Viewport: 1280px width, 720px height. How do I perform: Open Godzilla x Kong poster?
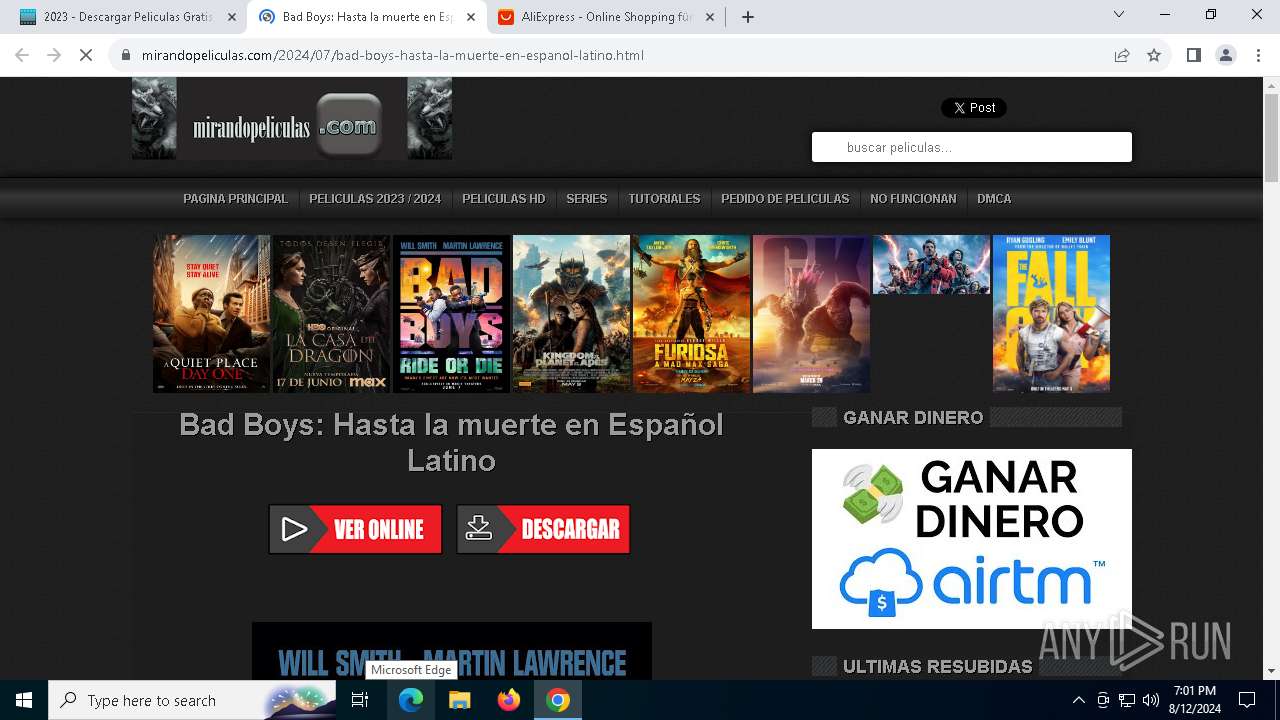(811, 314)
